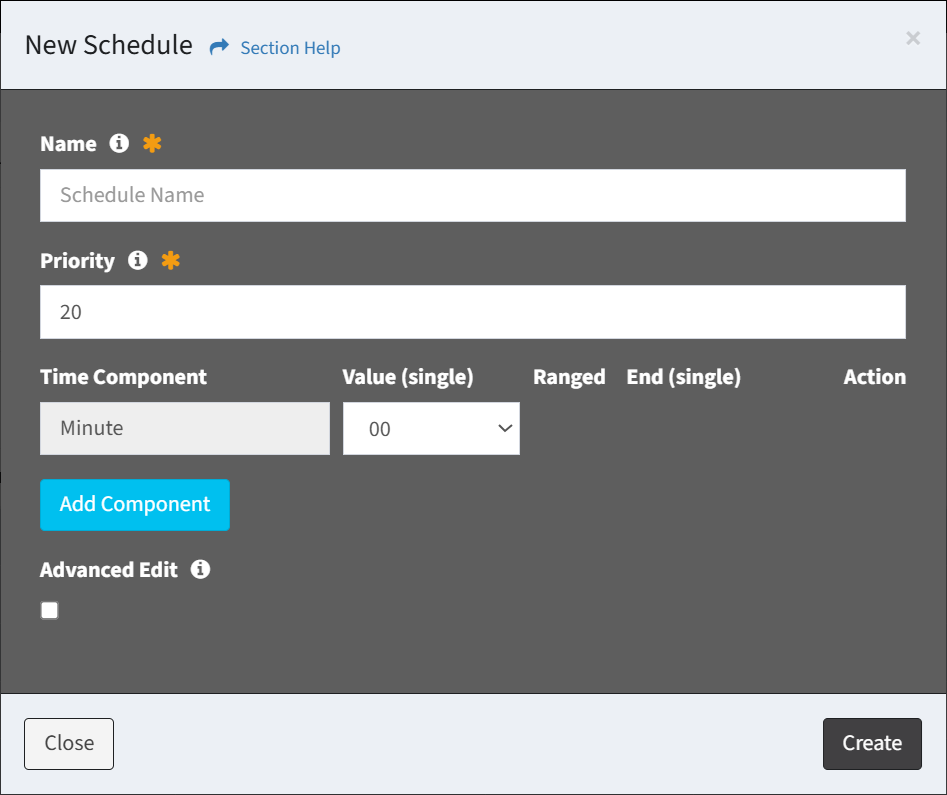Click the orange asterisk next to Priority
947x795 pixels.
pos(171,260)
